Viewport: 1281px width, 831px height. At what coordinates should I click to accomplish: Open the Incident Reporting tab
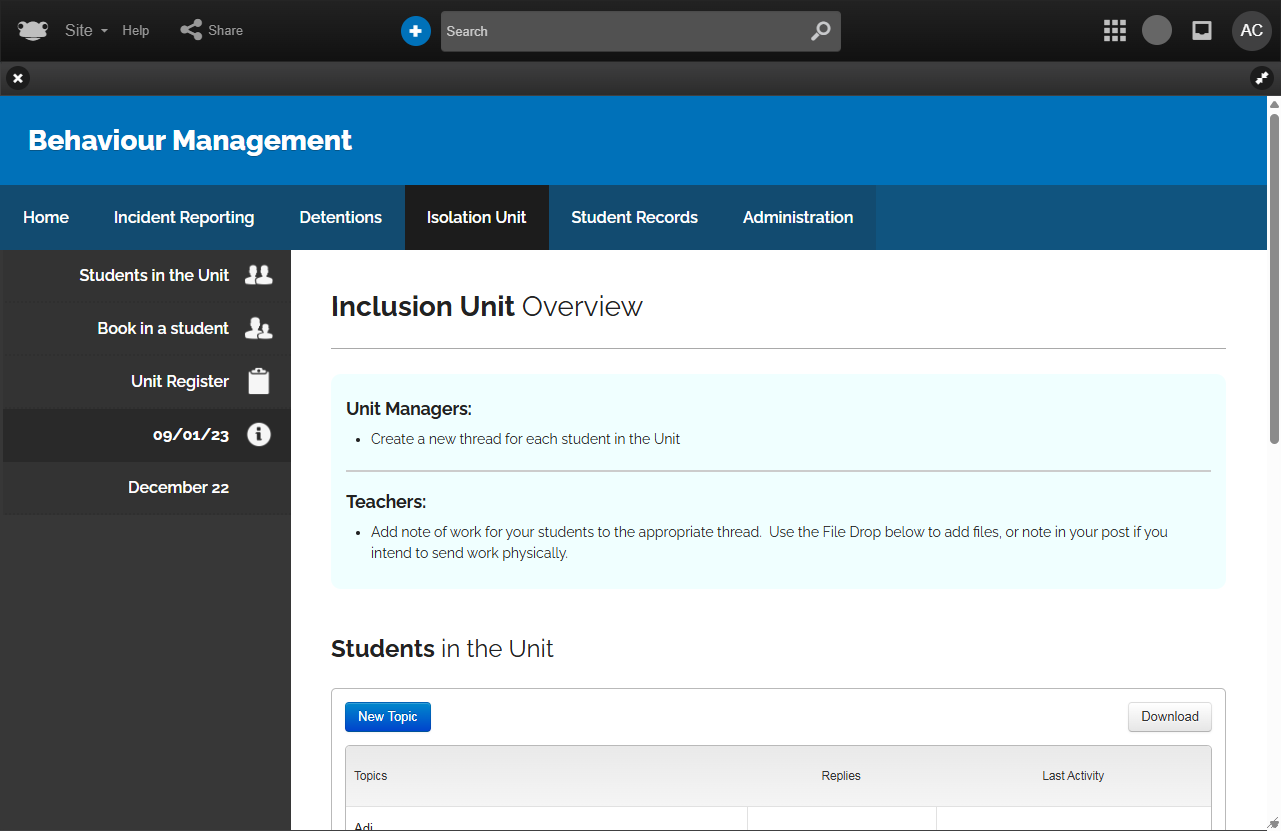point(184,217)
